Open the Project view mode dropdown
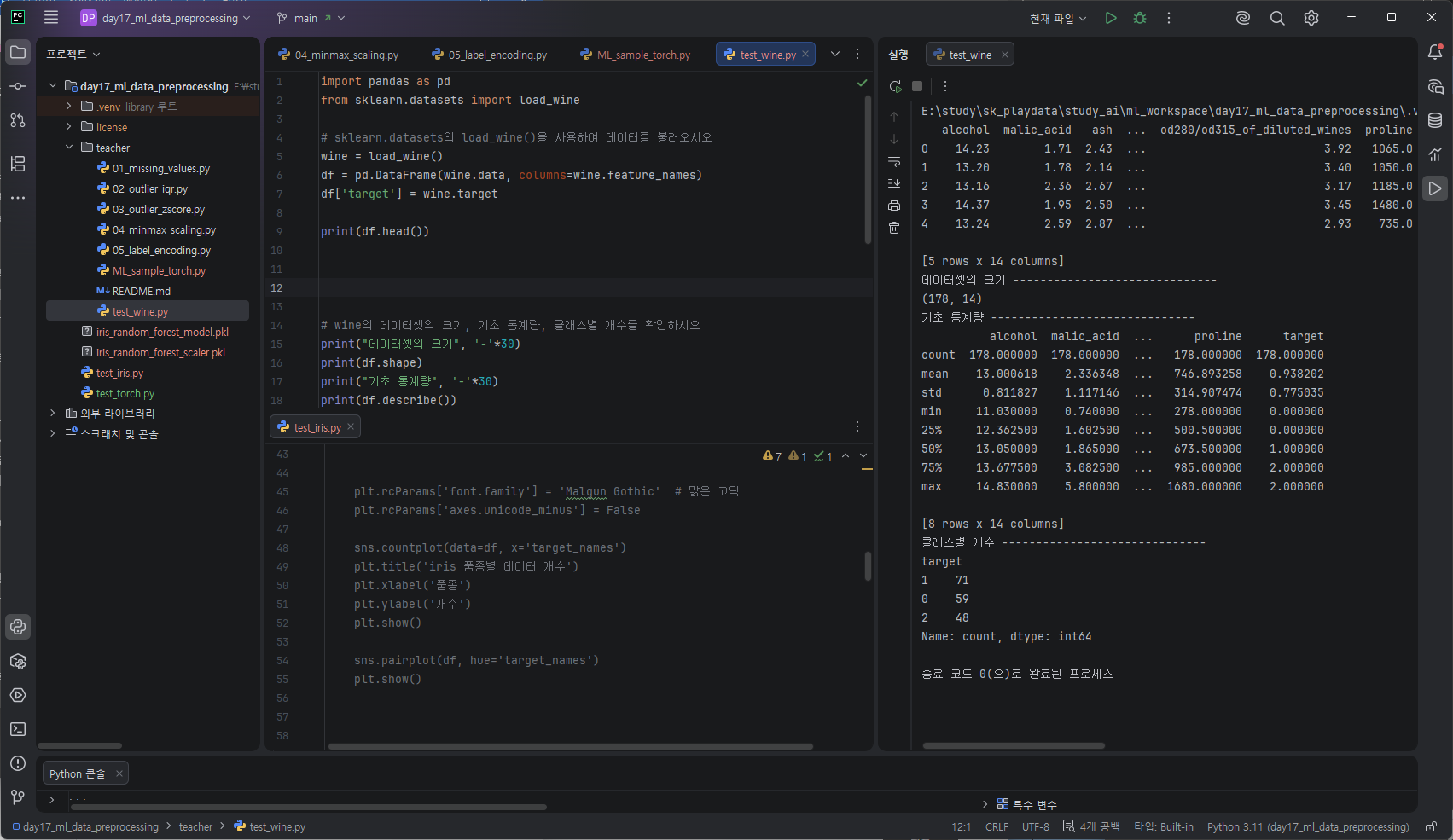1453x840 pixels. 73,54
